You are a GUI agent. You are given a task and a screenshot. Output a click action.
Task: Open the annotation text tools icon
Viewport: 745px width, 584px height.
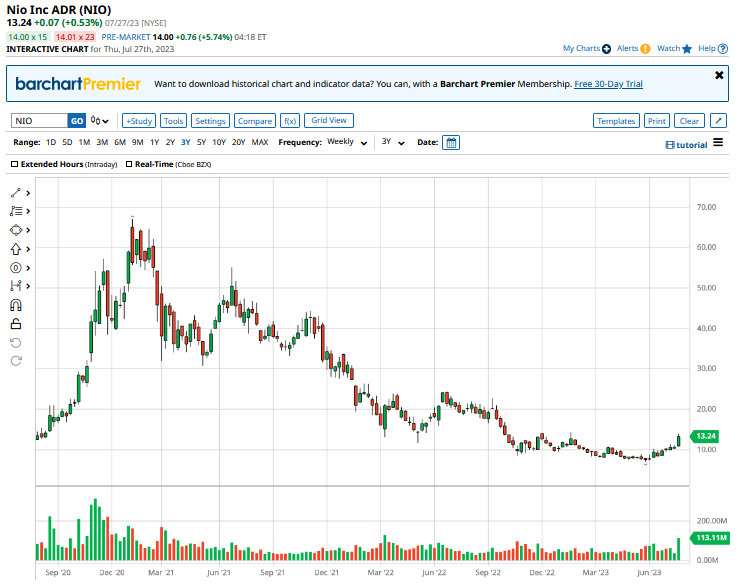click(x=16, y=211)
